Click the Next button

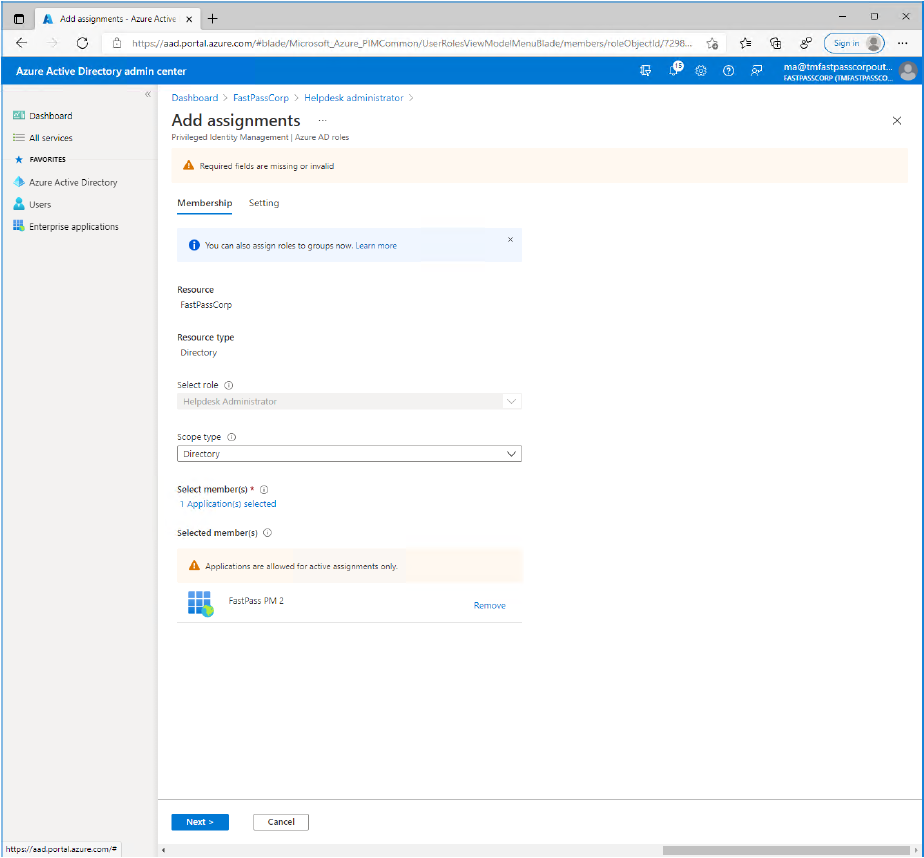click(200, 822)
